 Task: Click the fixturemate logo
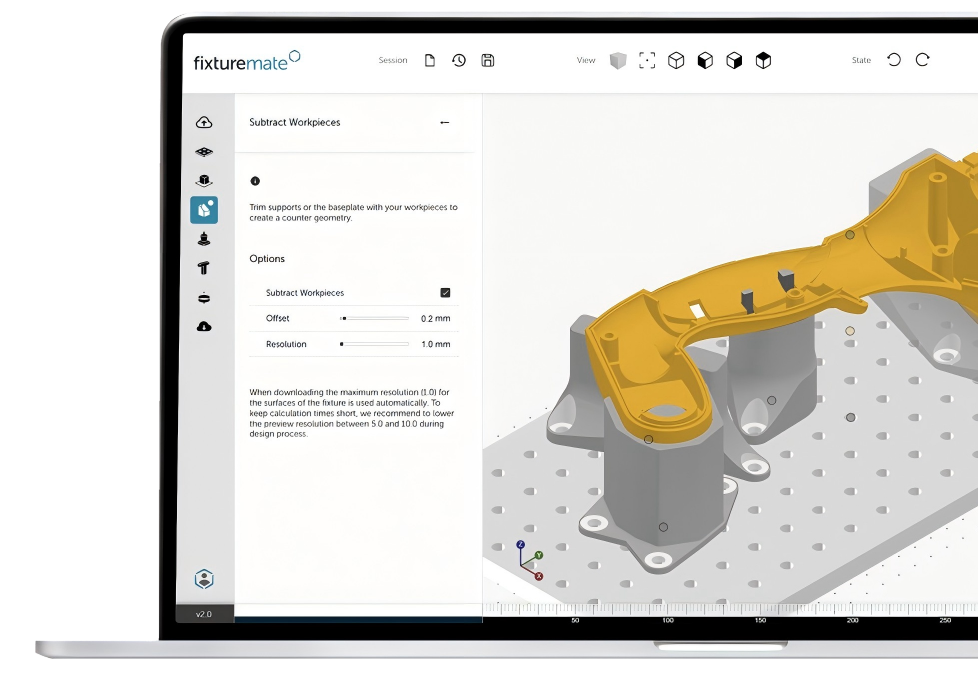click(x=247, y=61)
